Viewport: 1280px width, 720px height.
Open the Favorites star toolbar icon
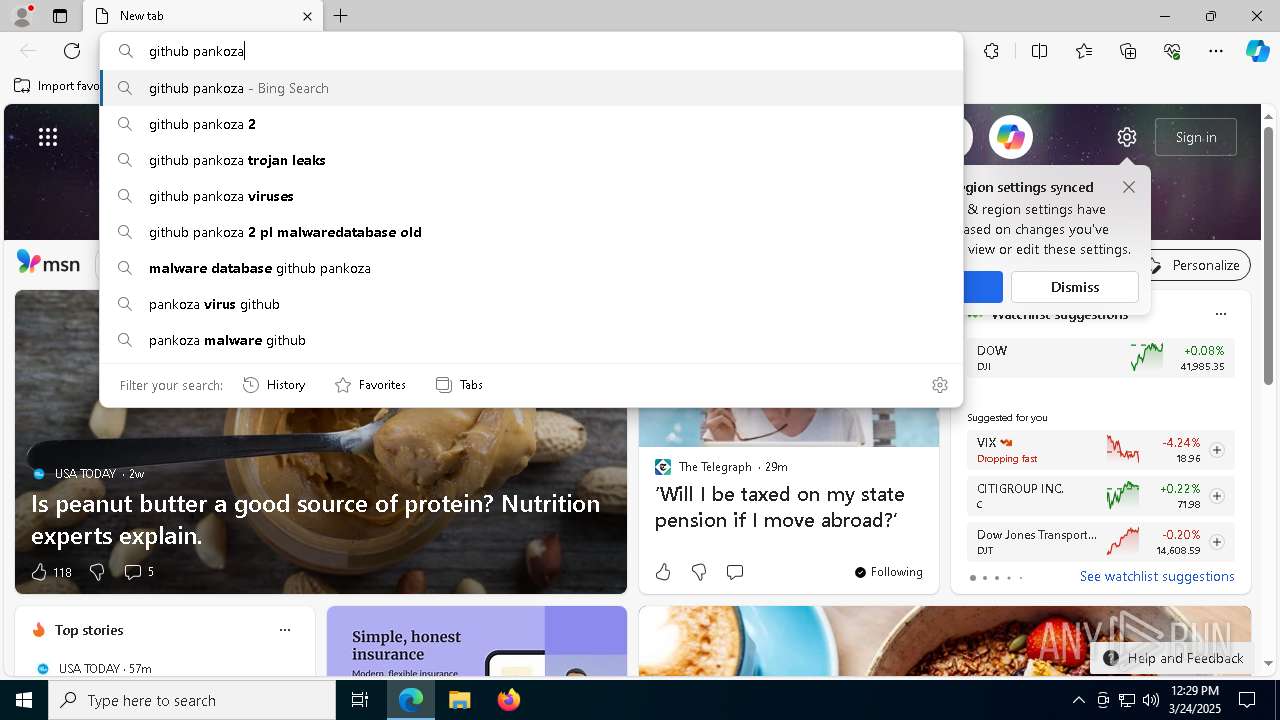[x=1084, y=51]
